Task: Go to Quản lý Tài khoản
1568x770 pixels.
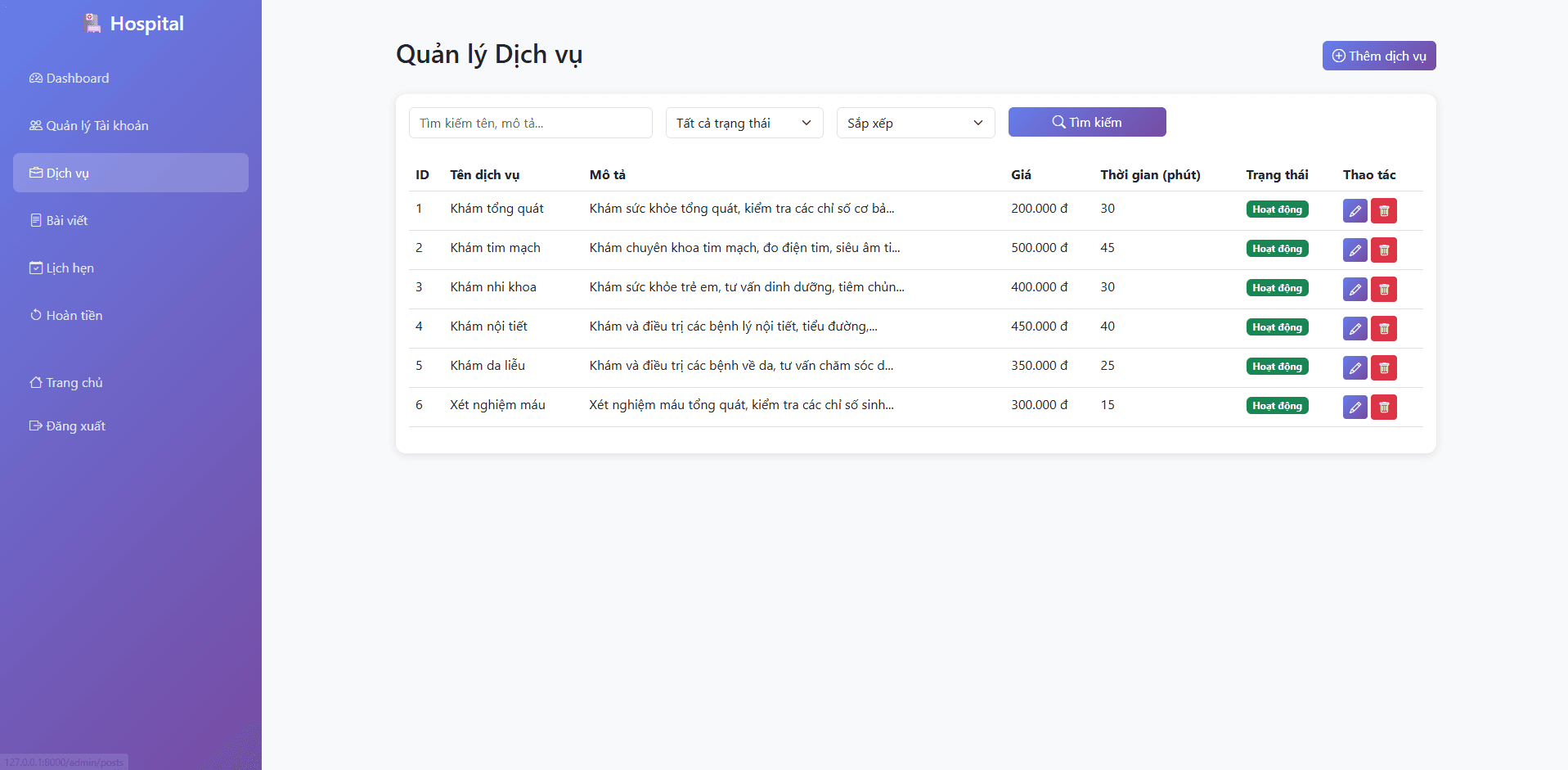Action: pyautogui.click(x=131, y=126)
